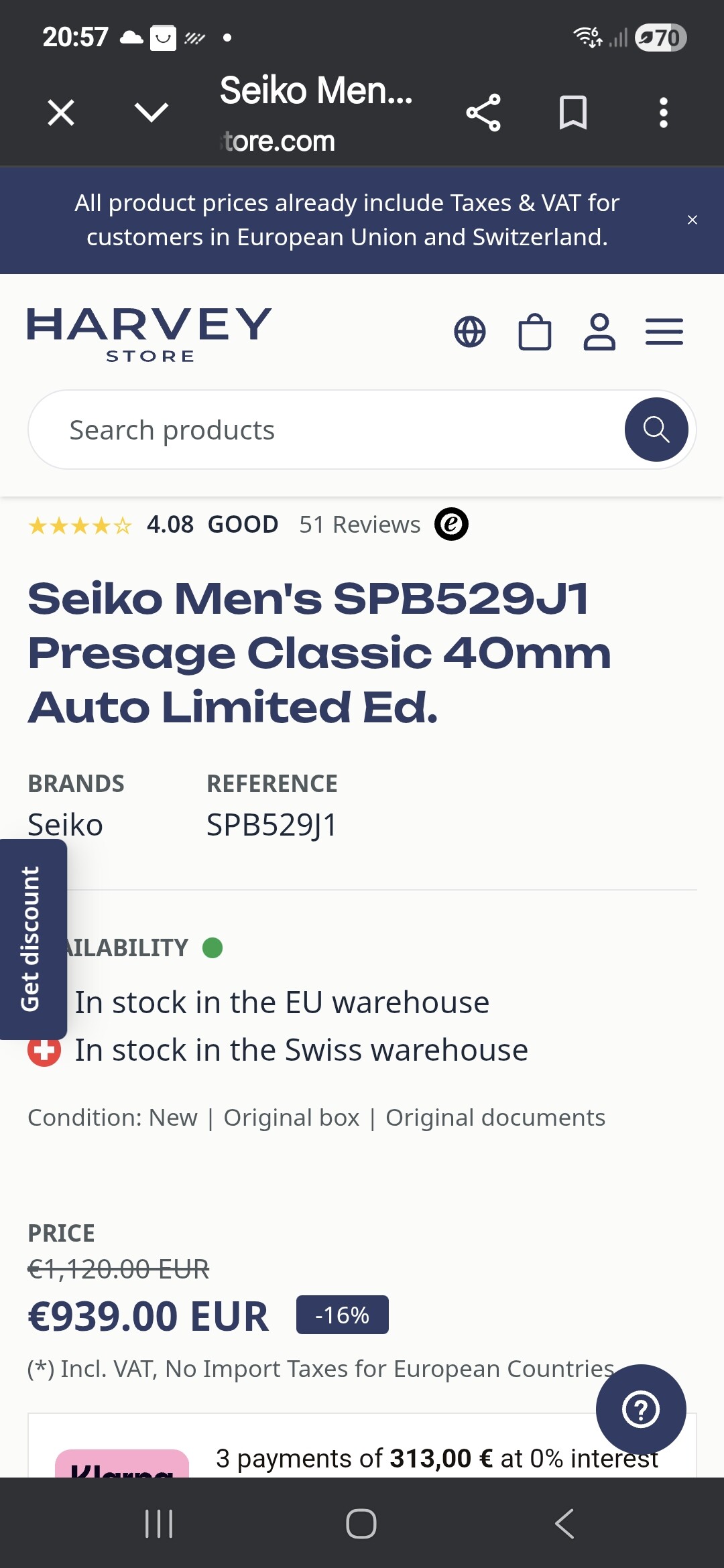Click the Harvey Store logo
Image resolution: width=724 pixels, height=1568 pixels.
point(149,334)
